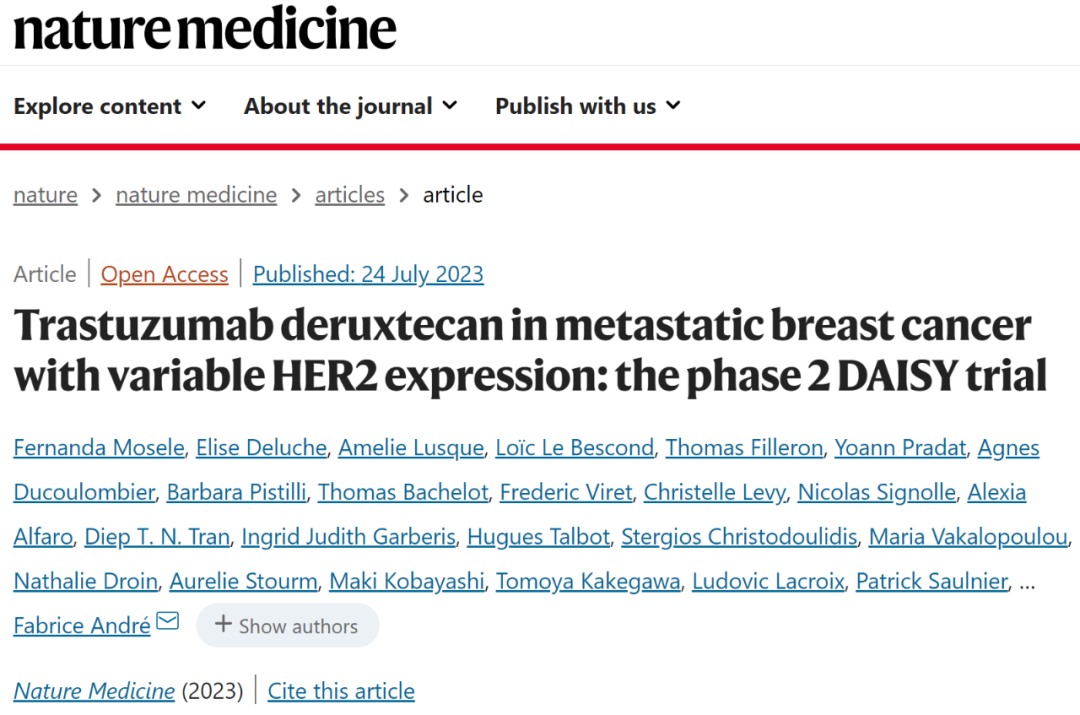Click author Maria Vakalopoulou
The image size is (1080, 715).
[968, 537]
